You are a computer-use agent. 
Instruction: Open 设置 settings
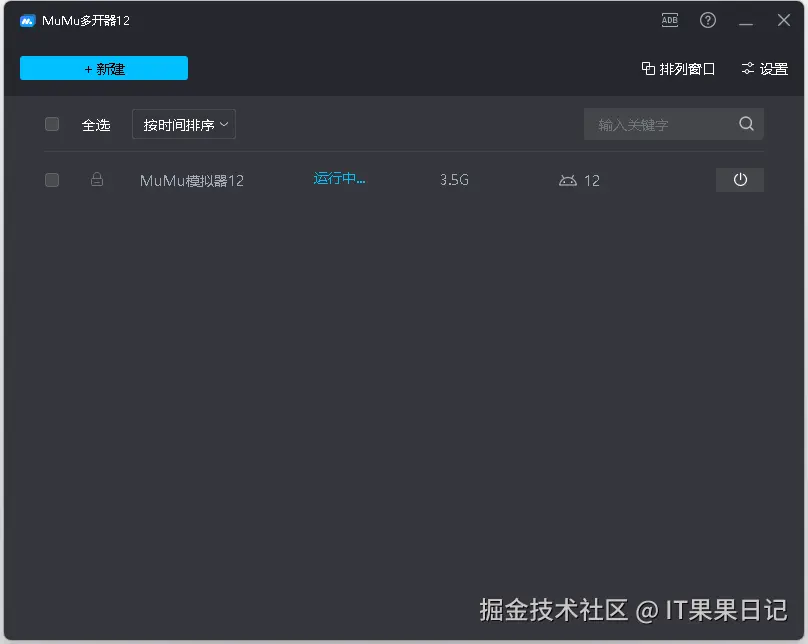click(765, 69)
